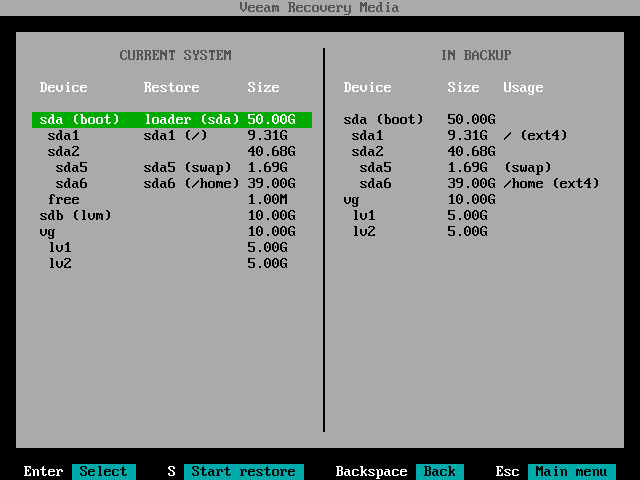Click the 1.00M free space size value

tap(267, 200)
